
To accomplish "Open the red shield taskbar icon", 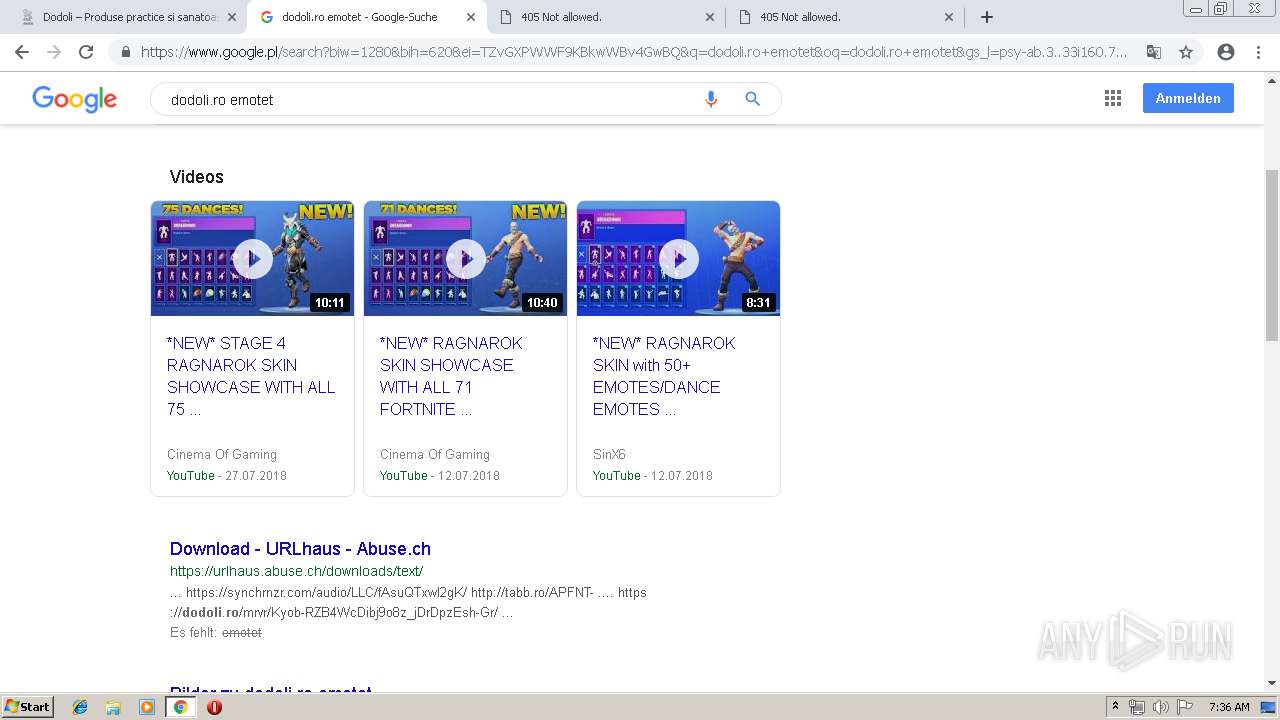I will (x=214, y=707).
